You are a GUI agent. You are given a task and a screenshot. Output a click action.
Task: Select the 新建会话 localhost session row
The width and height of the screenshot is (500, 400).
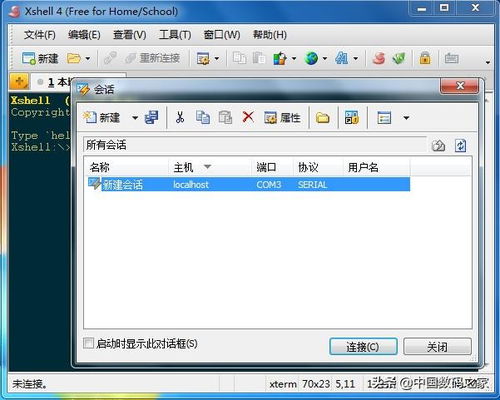[249, 184]
